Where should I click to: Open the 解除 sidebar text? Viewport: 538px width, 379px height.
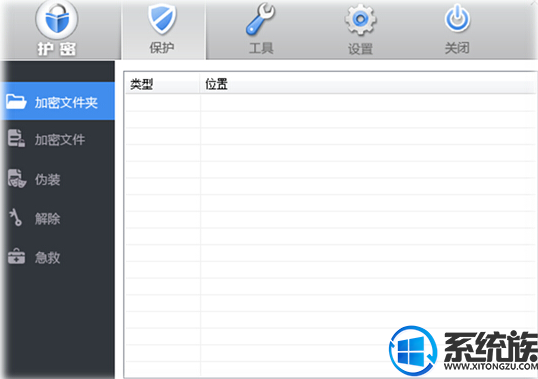tap(47, 218)
